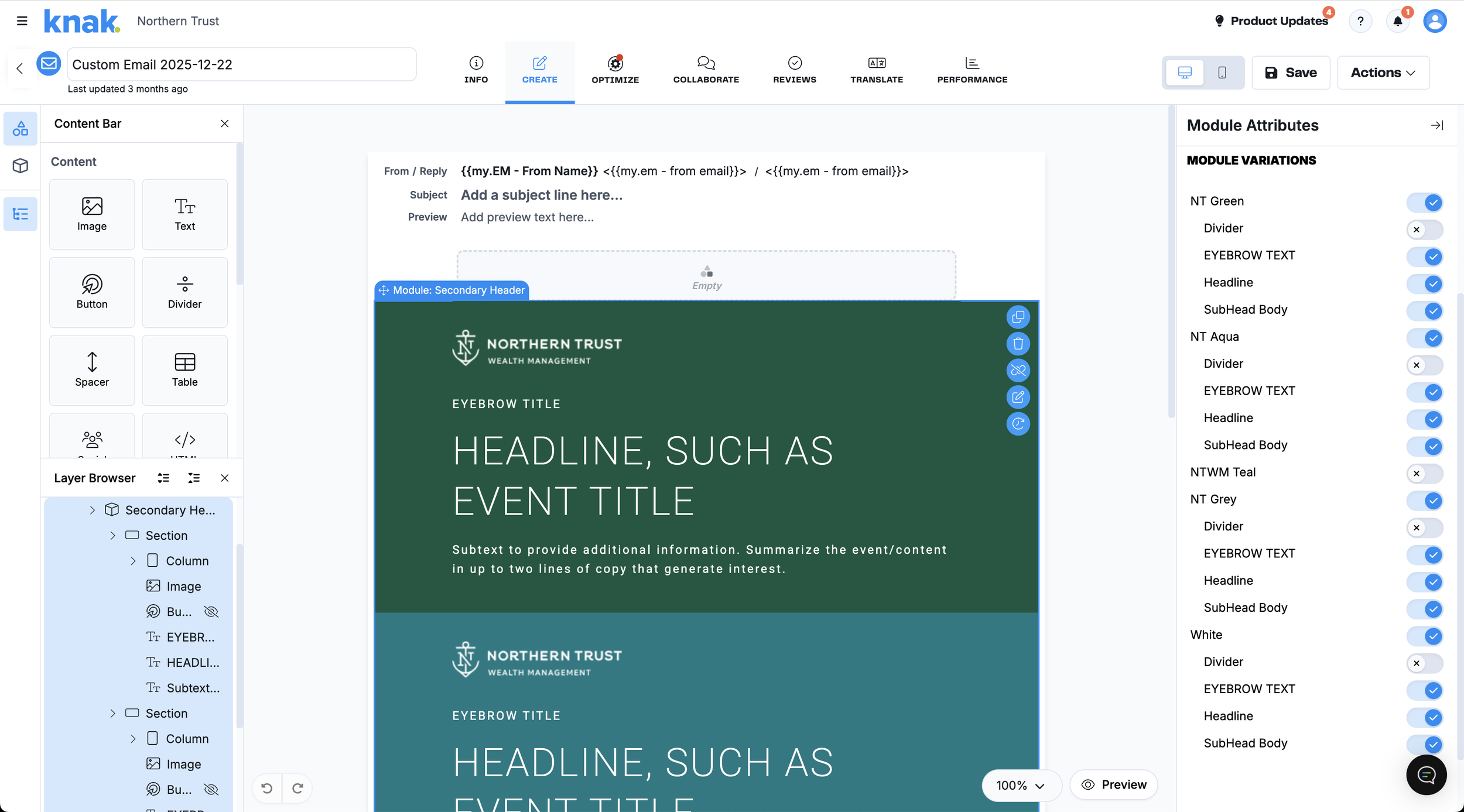Open the help question mark icon
Viewport: 1464px width, 812px height.
[x=1360, y=21]
